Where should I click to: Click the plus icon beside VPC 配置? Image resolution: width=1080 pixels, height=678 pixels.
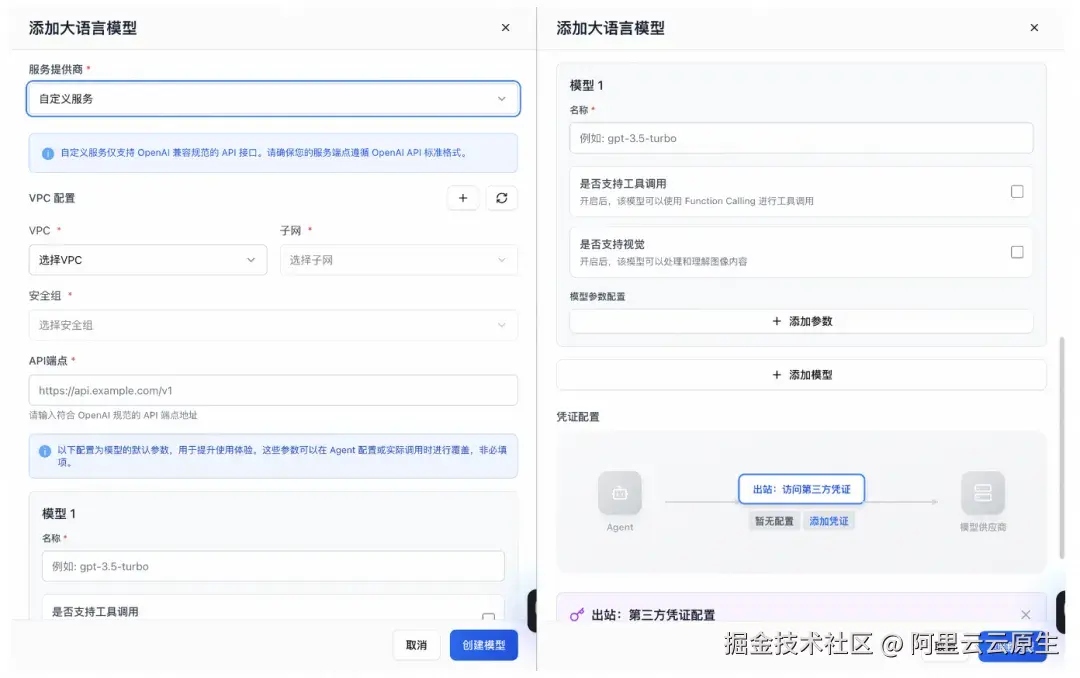pyautogui.click(x=462, y=198)
